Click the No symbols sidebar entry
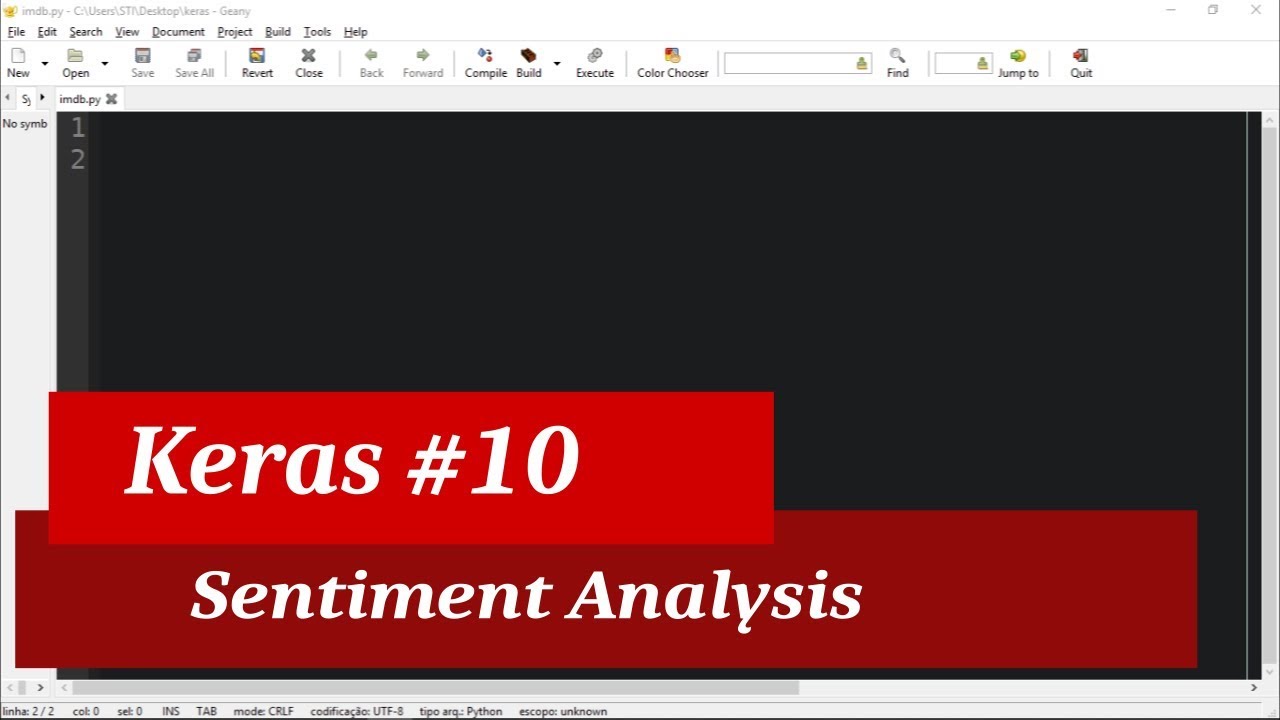This screenshot has height=720, width=1280. [25, 124]
